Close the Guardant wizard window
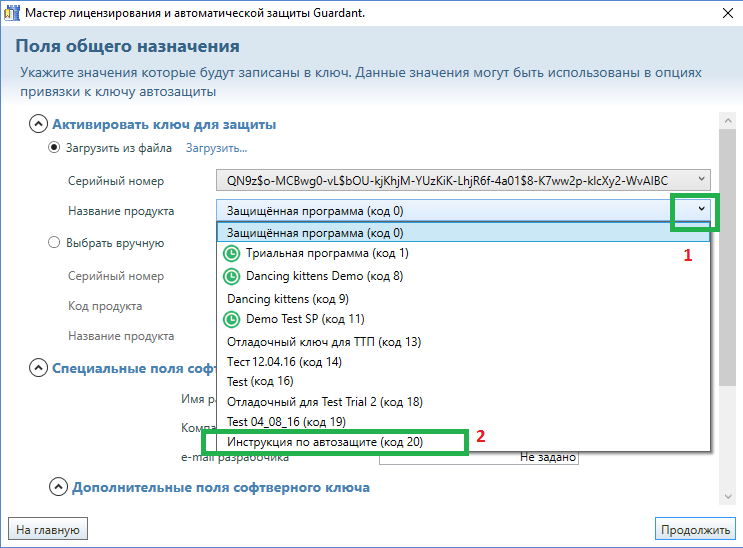Screen dimensions: 743x548 723,14
